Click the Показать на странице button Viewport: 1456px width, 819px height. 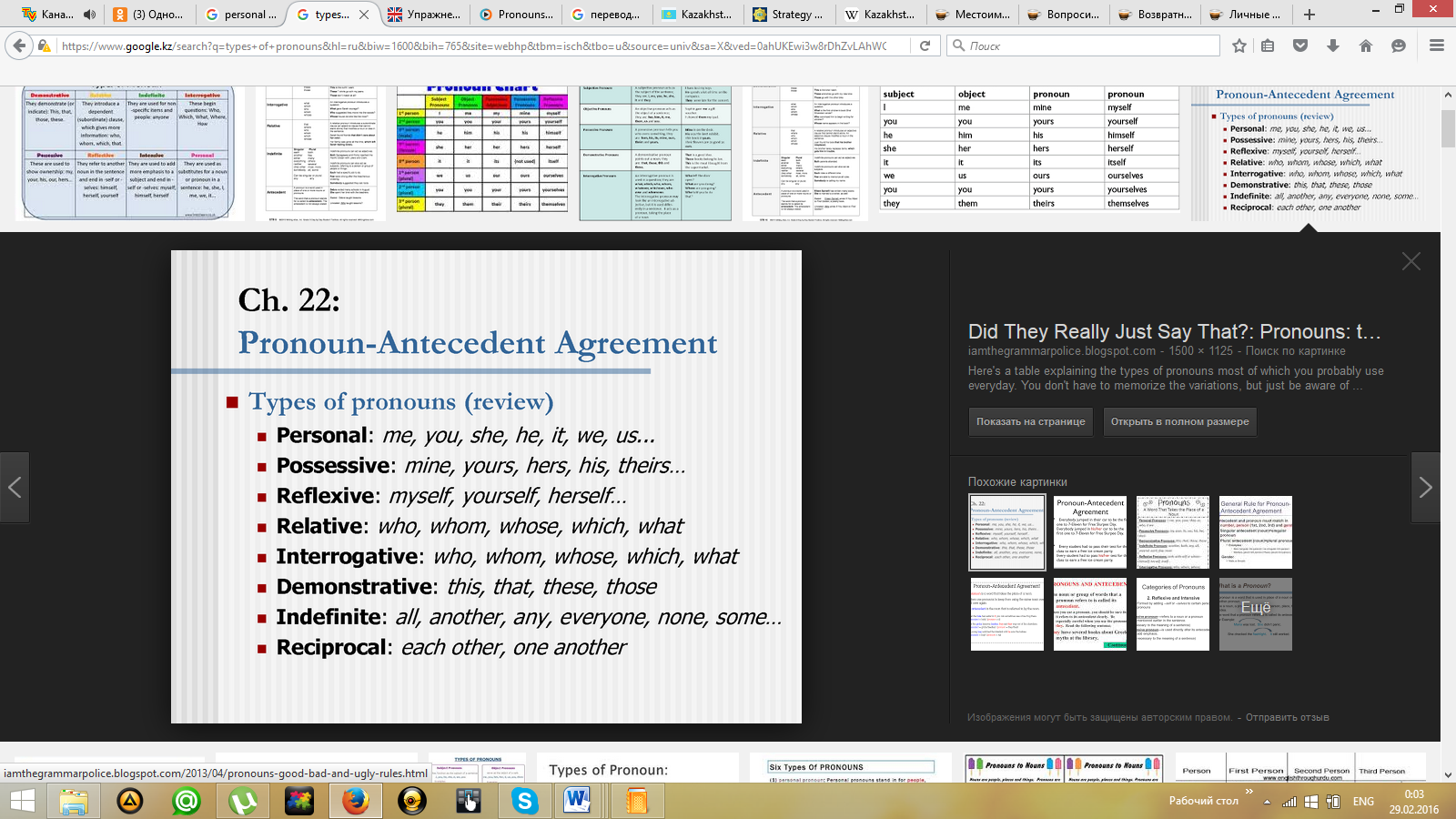[1030, 421]
